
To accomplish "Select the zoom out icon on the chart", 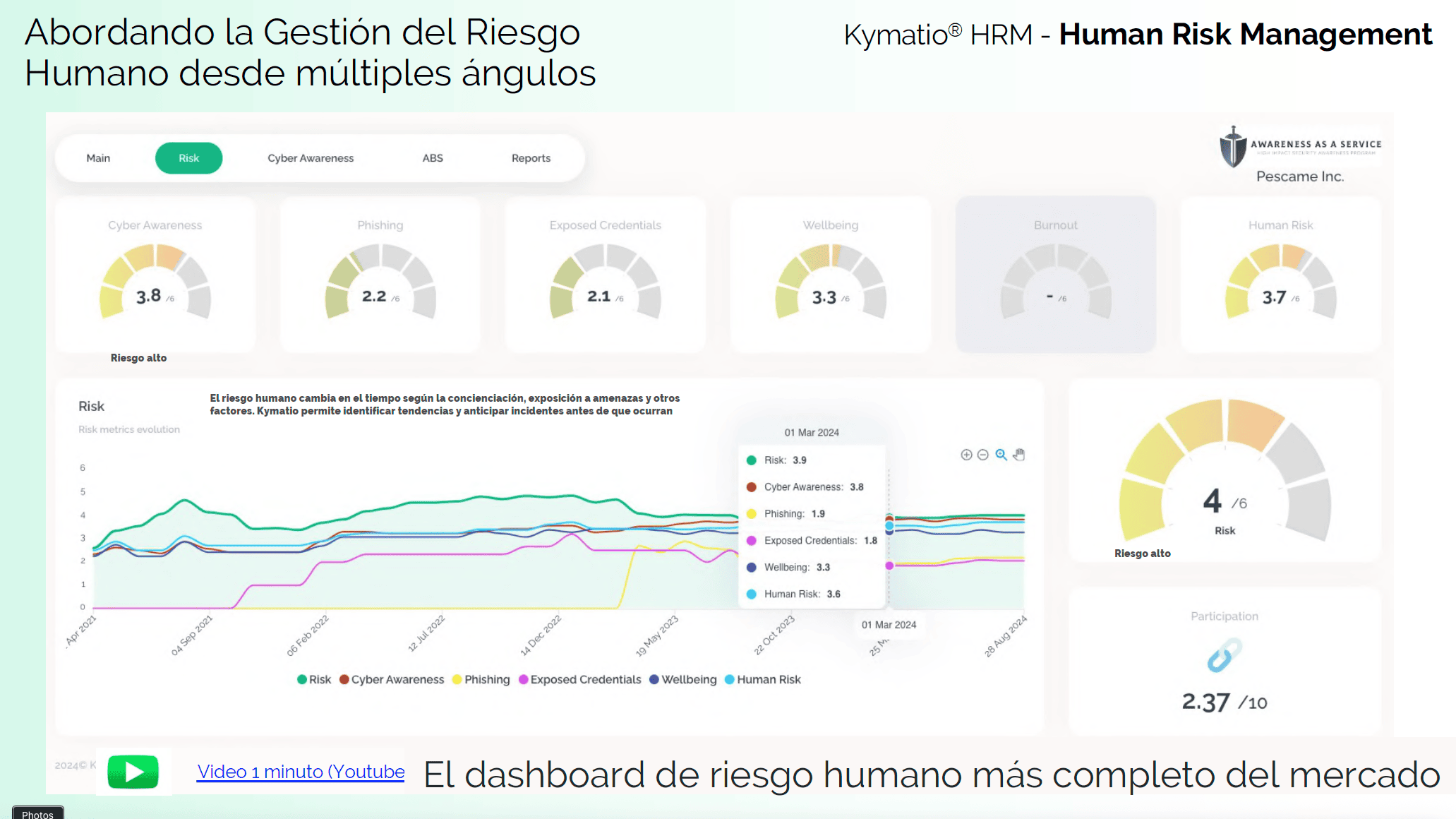I will coord(982,455).
